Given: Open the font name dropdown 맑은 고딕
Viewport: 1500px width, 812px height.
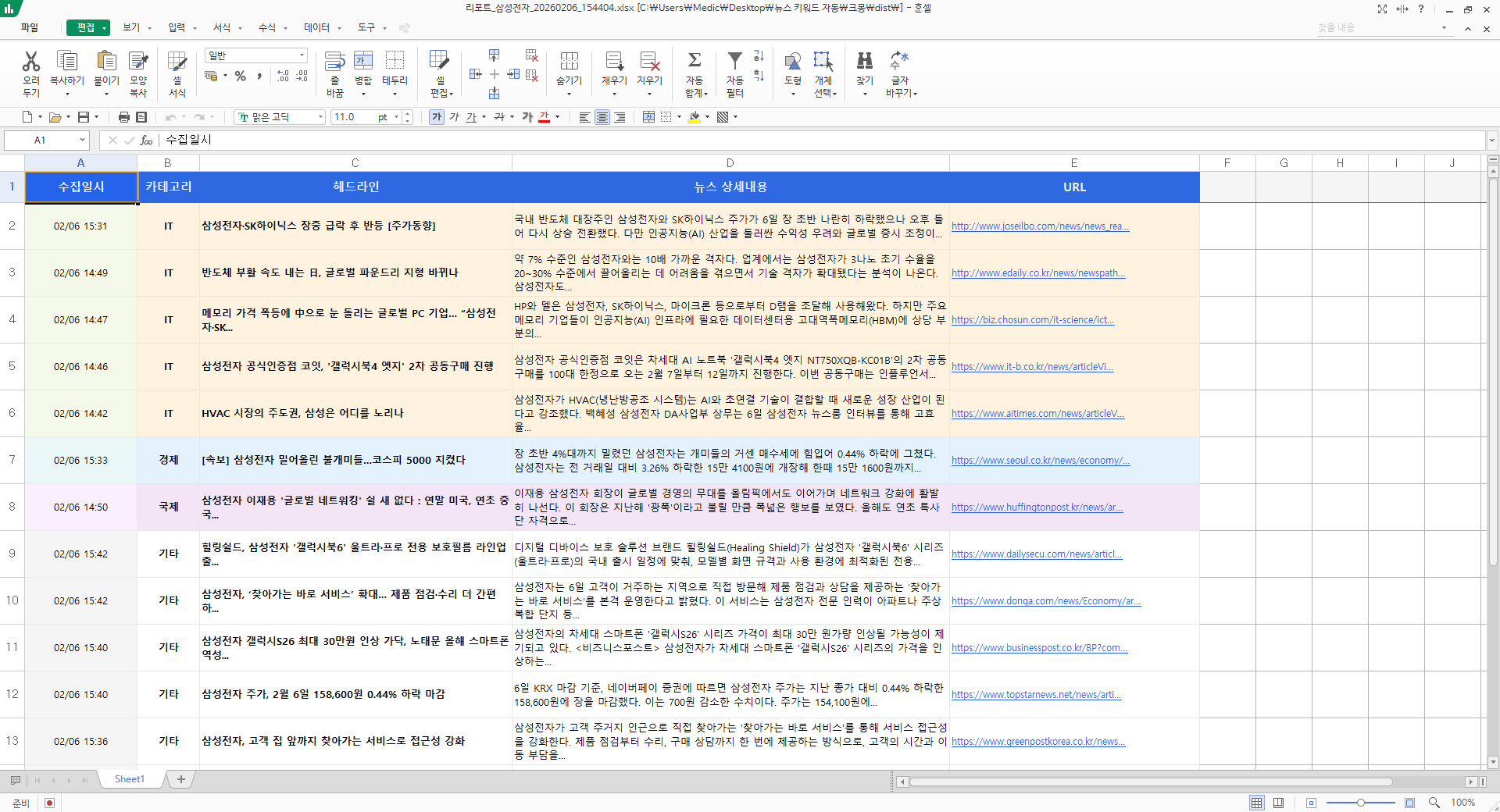Looking at the screenshot, I should pos(320,117).
